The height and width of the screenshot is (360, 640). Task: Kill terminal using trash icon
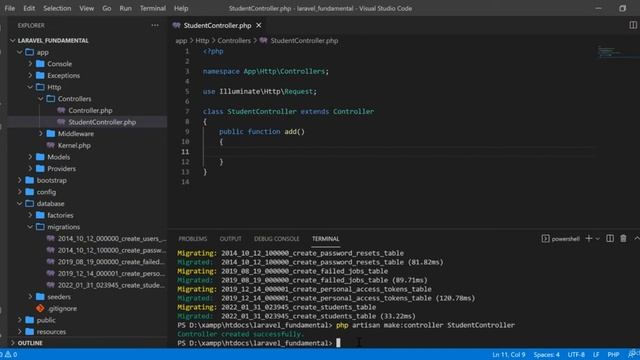click(x=623, y=239)
